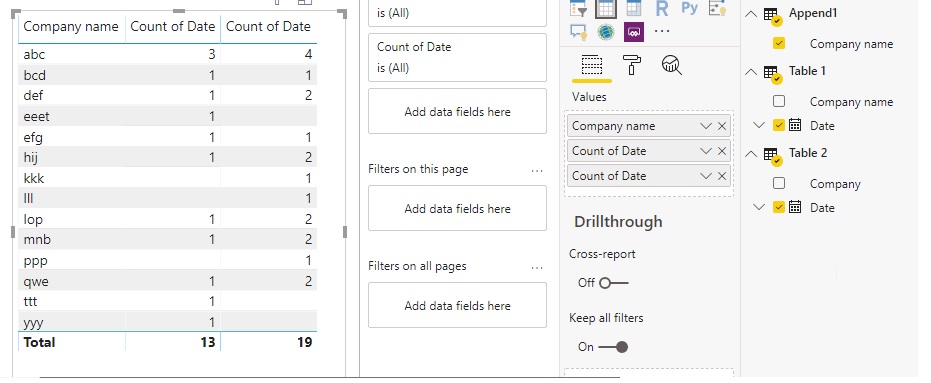Viewport: 931px width, 383px height.
Task: Click Add data fields under all pages
Action: (457, 306)
